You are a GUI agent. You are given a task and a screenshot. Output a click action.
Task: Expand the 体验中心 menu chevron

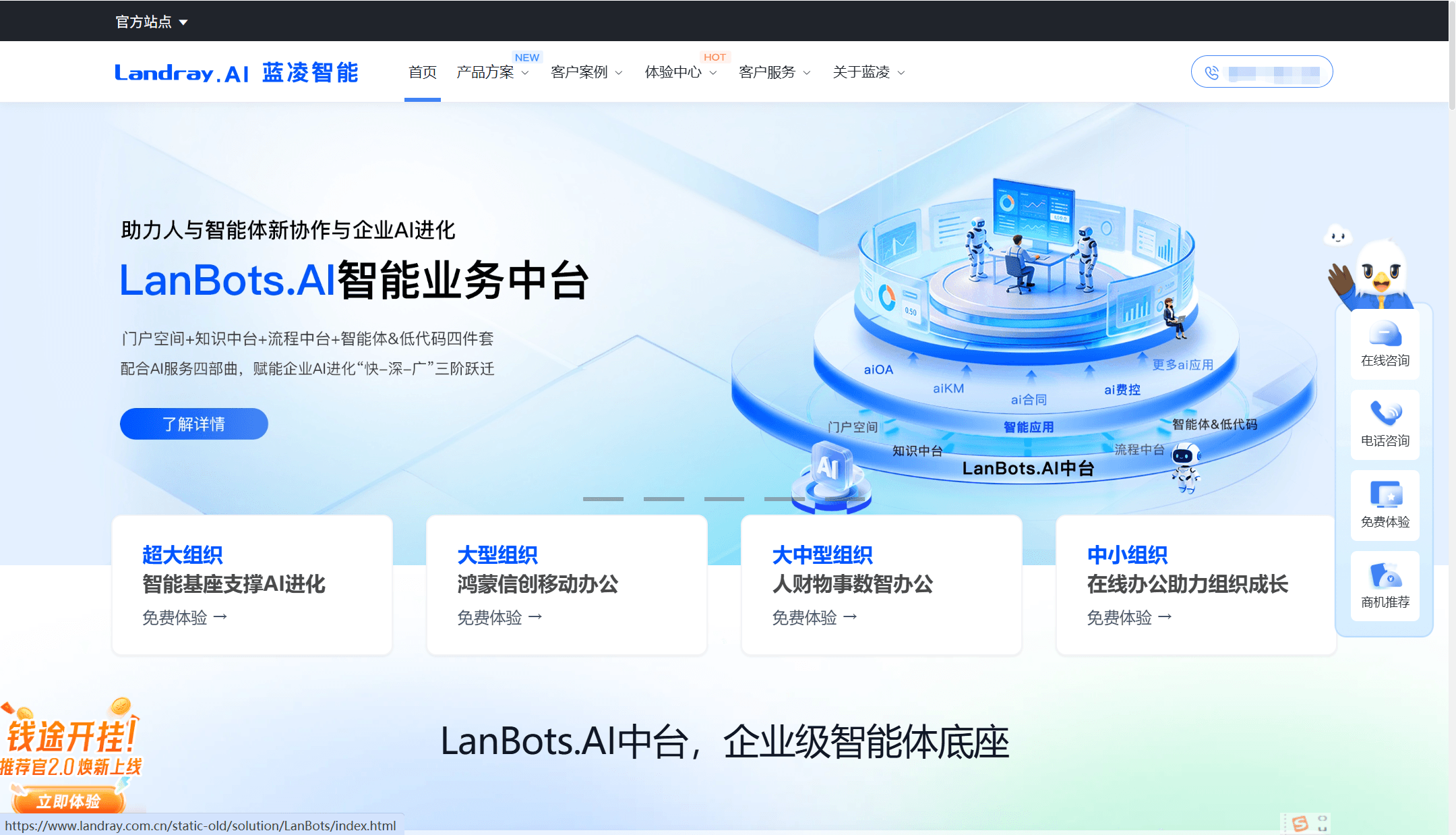pos(713,73)
